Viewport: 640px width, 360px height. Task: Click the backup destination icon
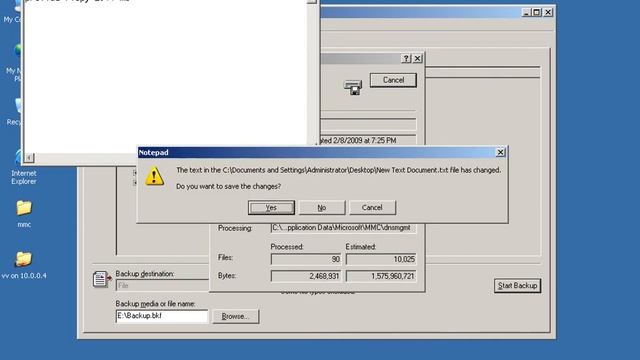pyautogui.click(x=102, y=279)
